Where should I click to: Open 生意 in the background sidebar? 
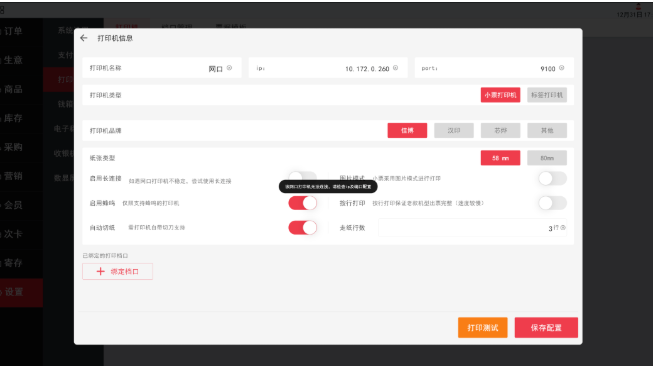pyautogui.click(x=12, y=60)
